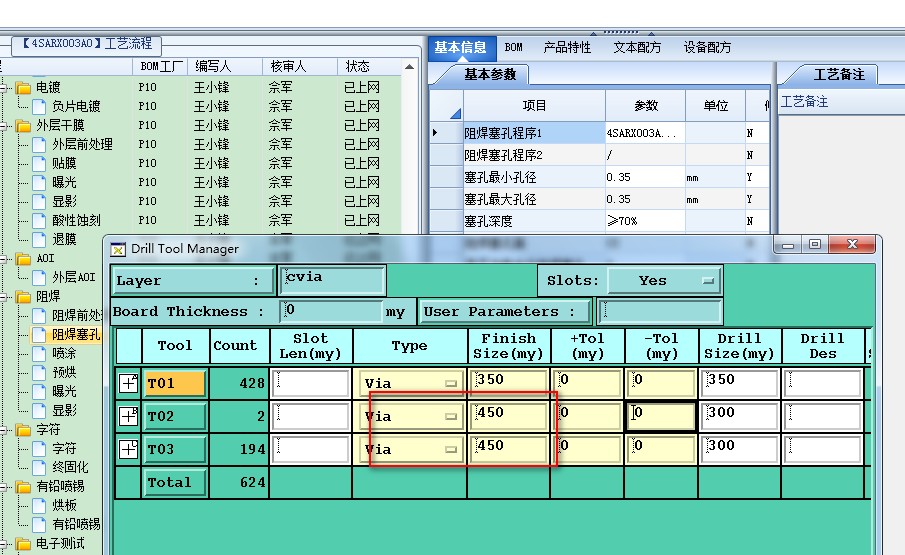Select the 退膜 document icon
Viewport: 905px width, 555px height.
(x=39, y=240)
